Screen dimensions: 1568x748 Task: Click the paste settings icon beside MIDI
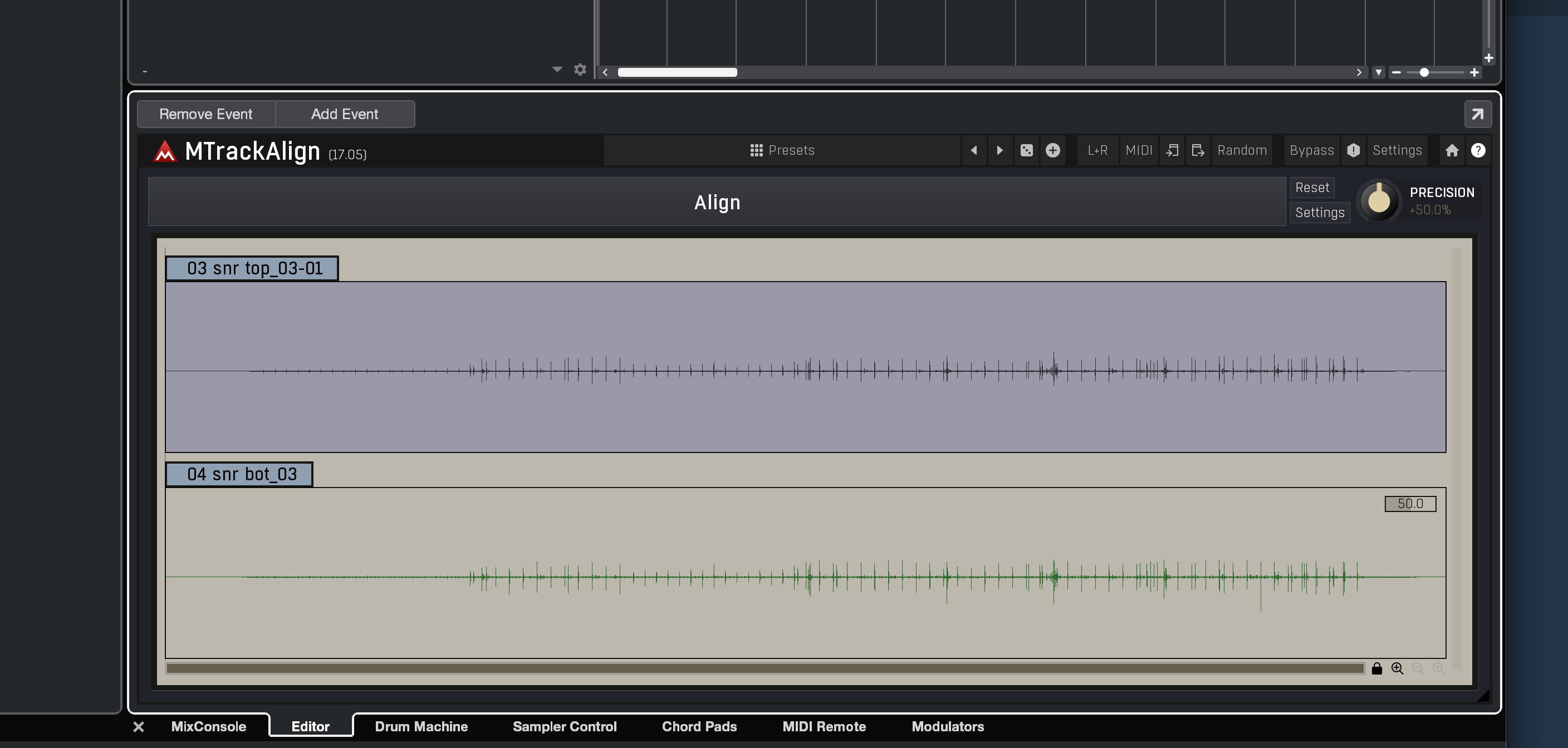pyautogui.click(x=1172, y=150)
